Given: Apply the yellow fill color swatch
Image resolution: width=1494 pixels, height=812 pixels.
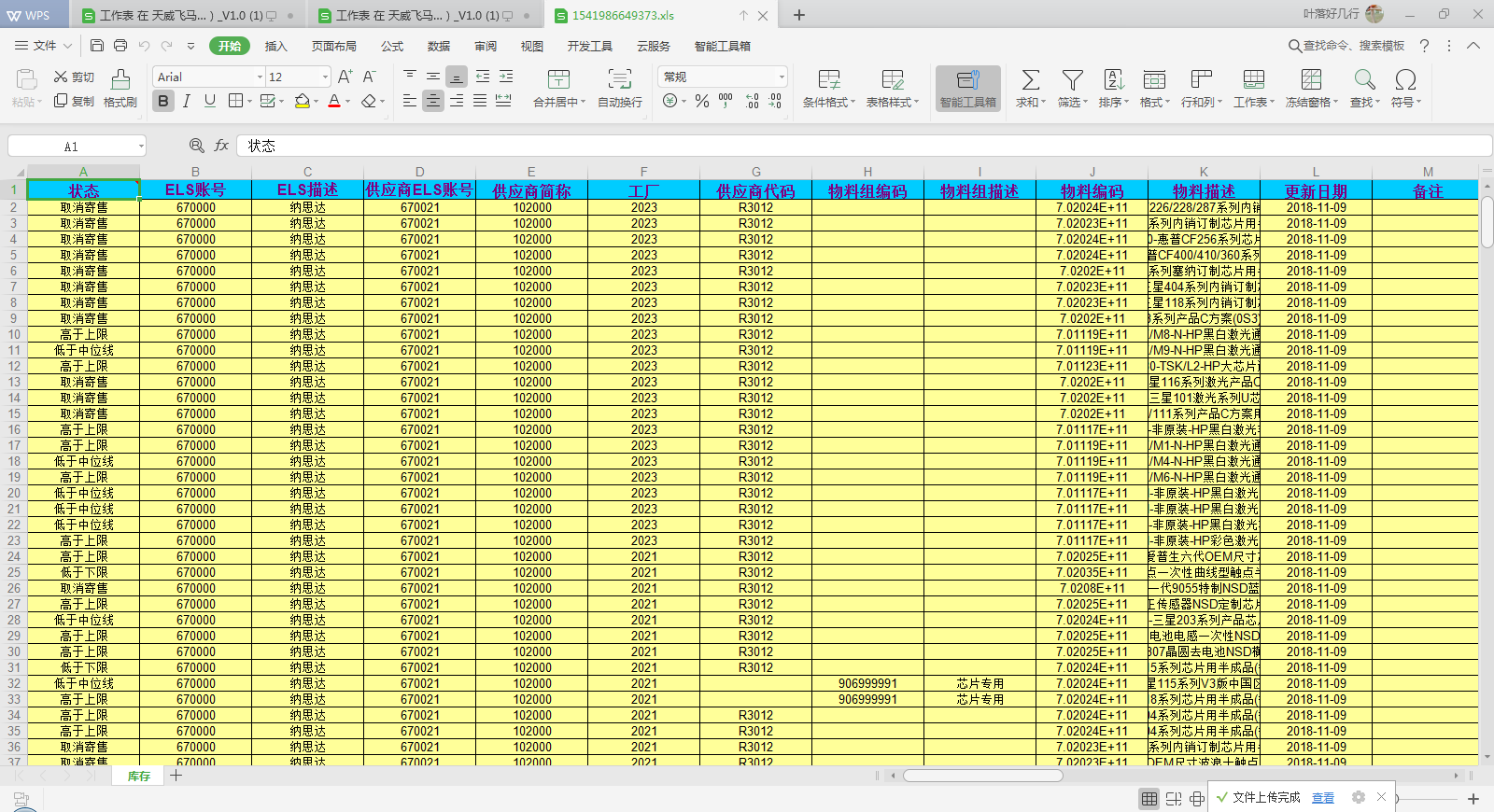Looking at the screenshot, I should 302,101.
